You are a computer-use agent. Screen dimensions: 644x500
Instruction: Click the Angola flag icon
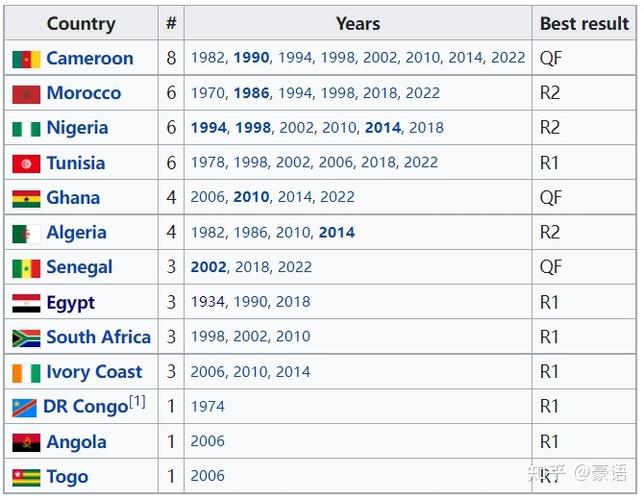[x=26, y=442]
